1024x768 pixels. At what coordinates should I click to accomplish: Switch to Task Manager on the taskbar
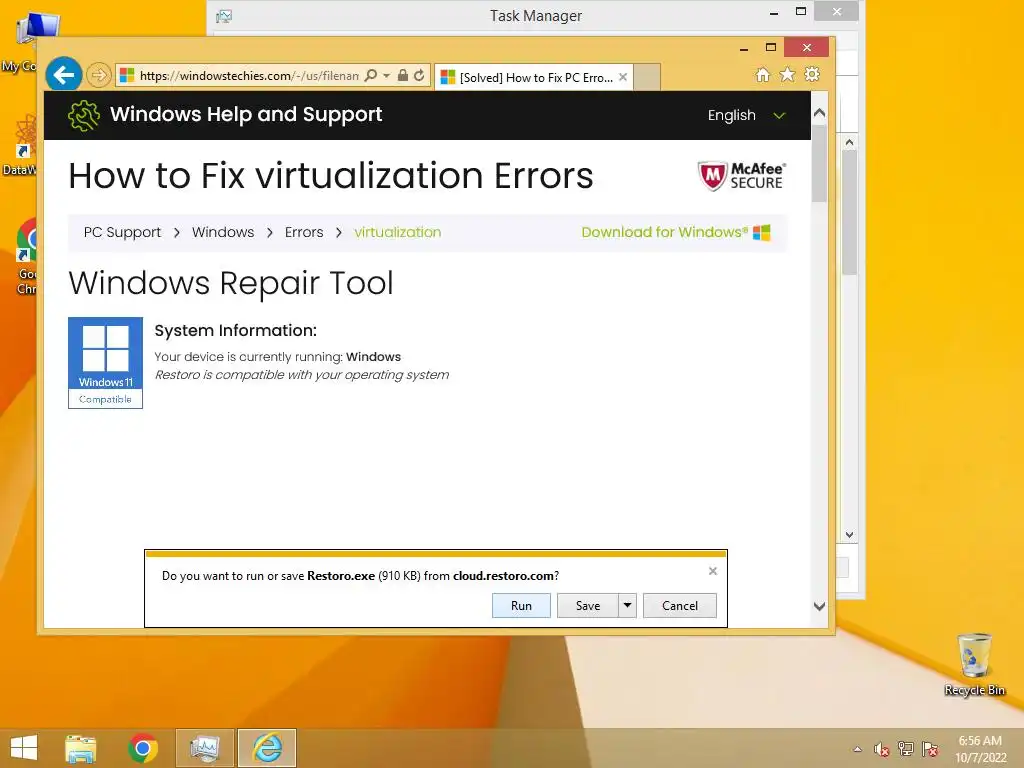[205, 748]
